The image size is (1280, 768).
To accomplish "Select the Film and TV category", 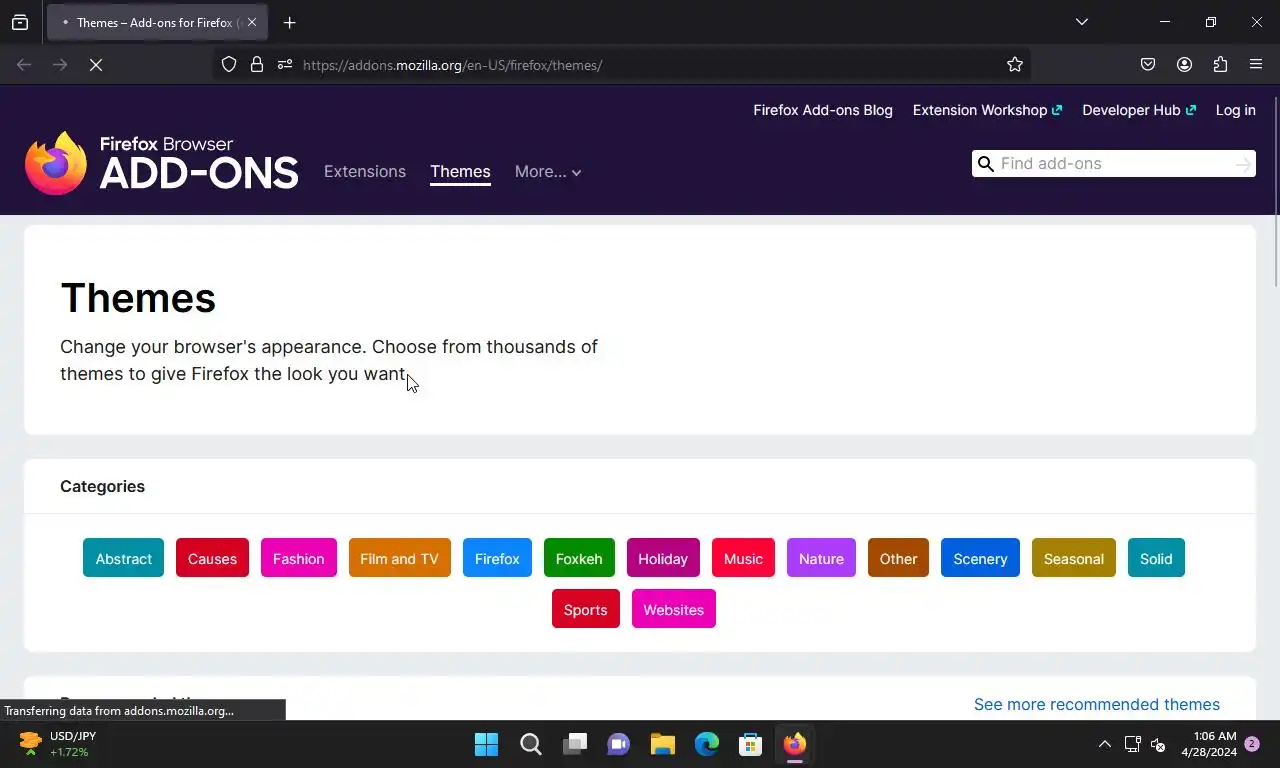I will [x=399, y=558].
